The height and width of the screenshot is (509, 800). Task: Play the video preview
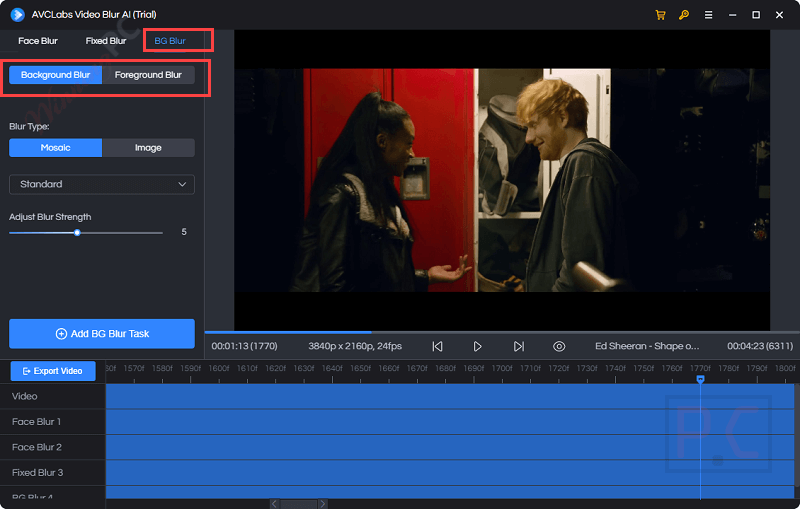[x=477, y=346]
